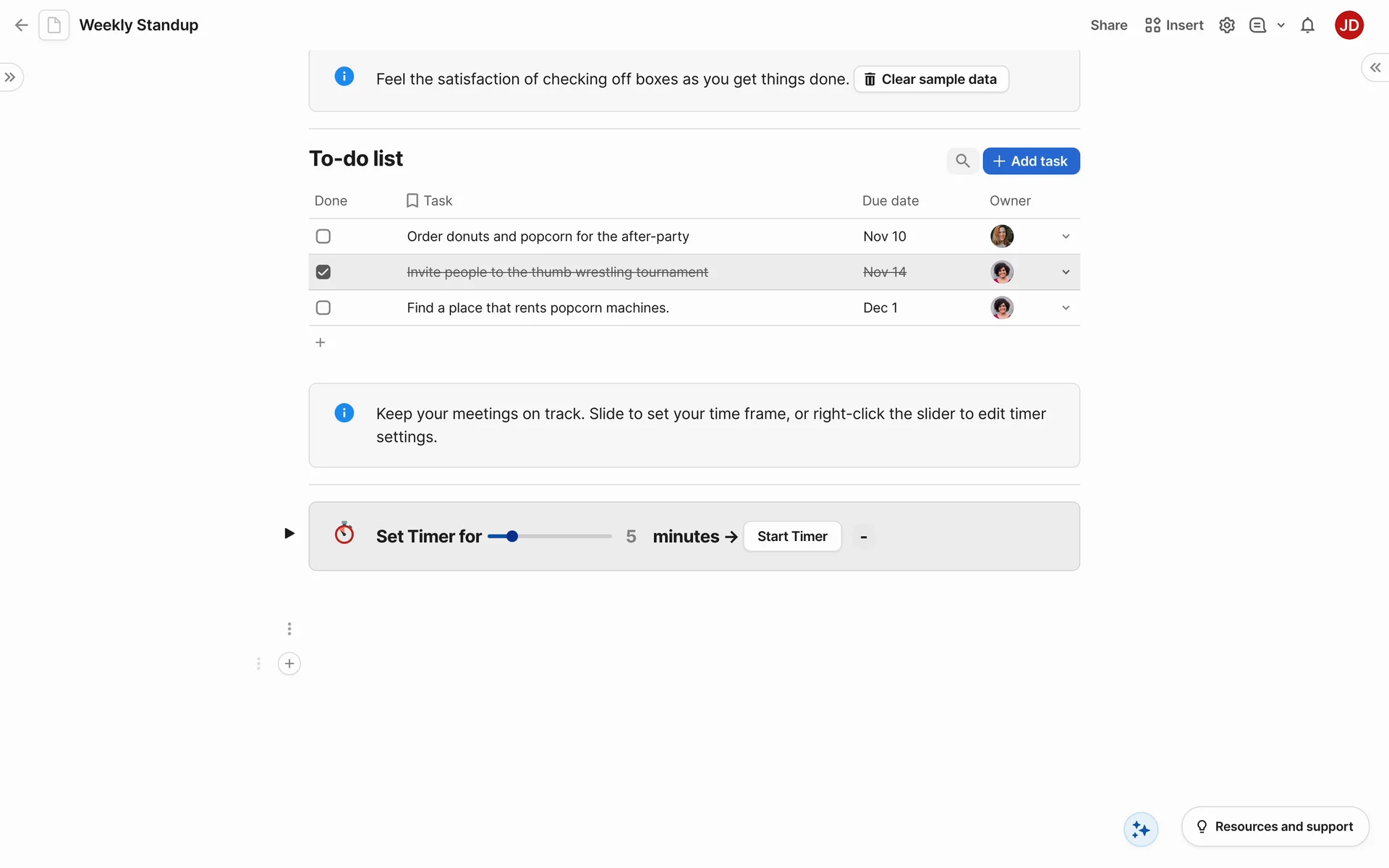Click the Add task button
The height and width of the screenshot is (868, 1389).
pos(1031,161)
